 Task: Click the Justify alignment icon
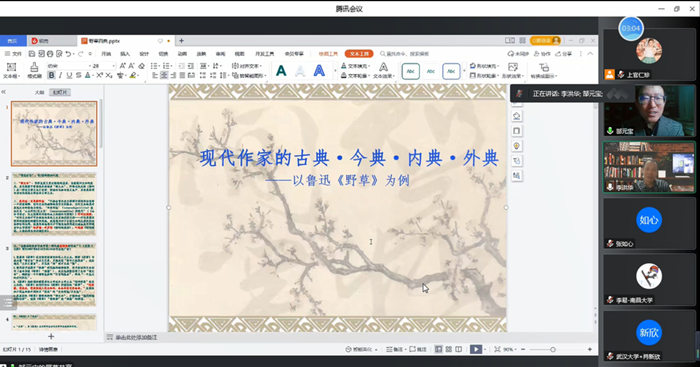182,75
